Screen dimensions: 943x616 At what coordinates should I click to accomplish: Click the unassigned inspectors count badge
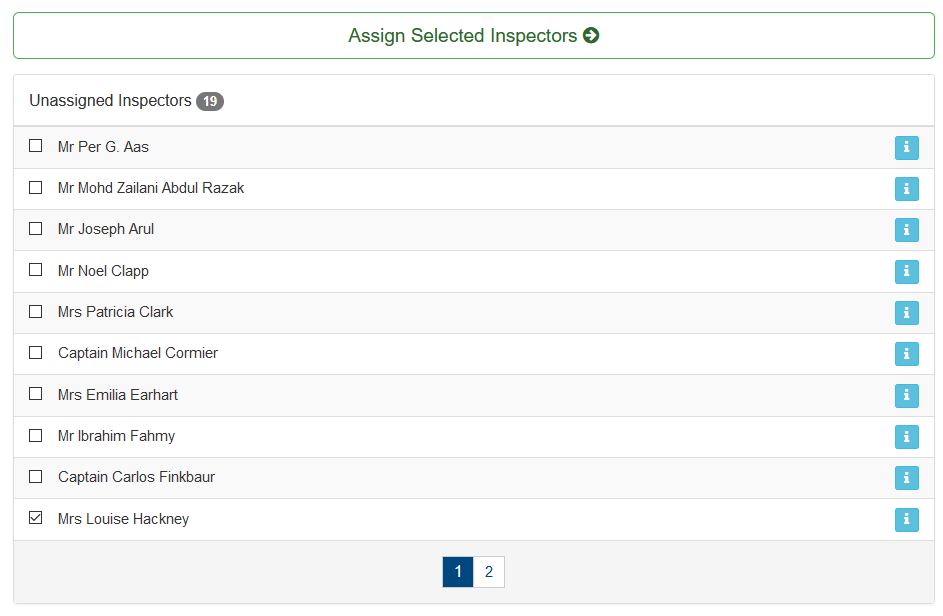pos(210,101)
